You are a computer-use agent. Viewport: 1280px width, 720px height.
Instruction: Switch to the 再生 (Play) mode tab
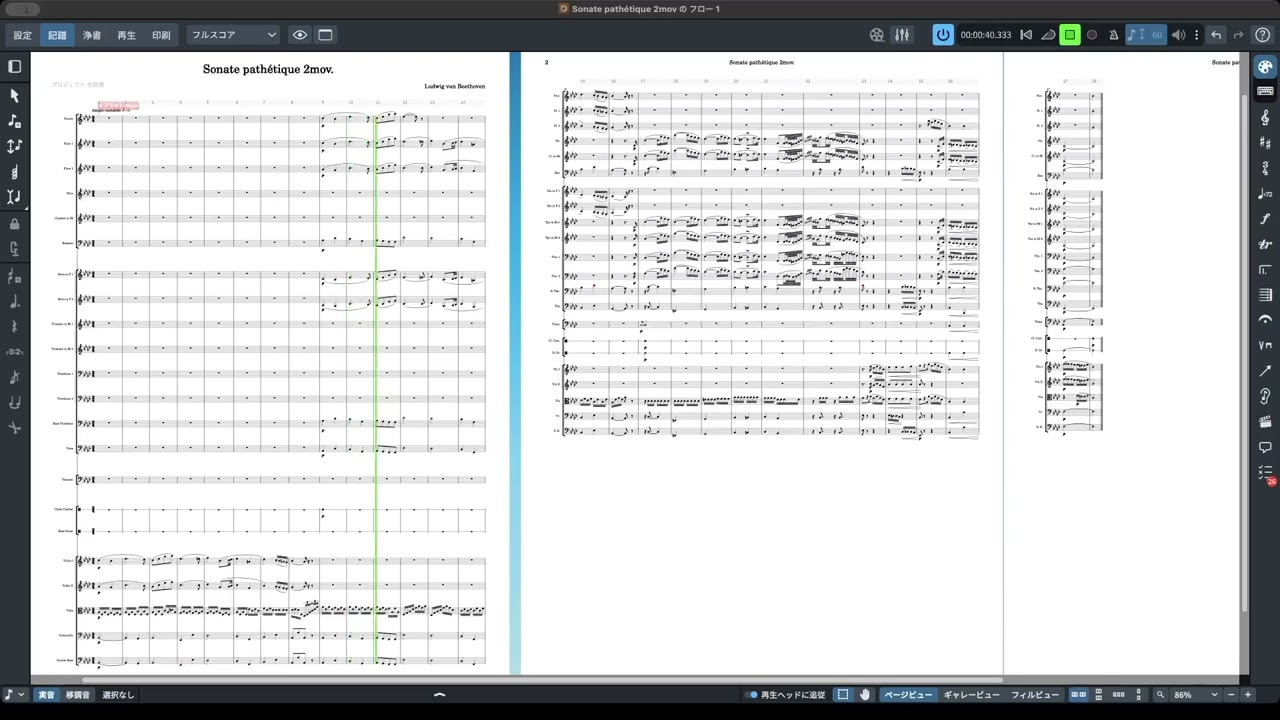(126, 35)
